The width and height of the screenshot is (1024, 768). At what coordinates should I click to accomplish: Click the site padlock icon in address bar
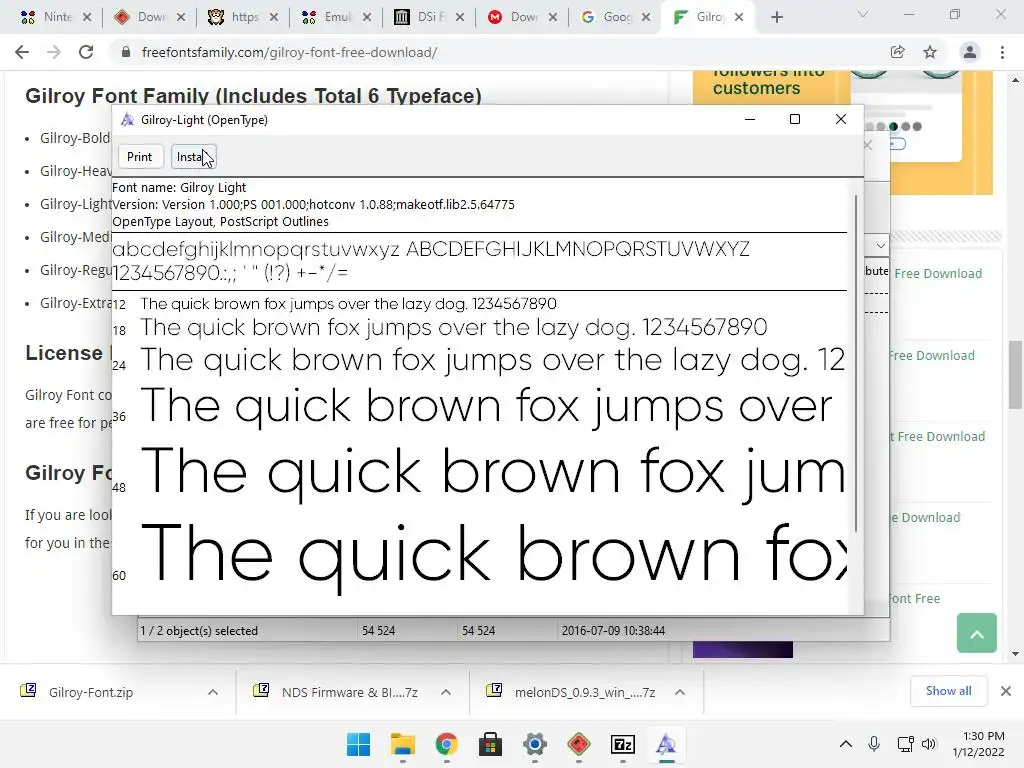(126, 52)
